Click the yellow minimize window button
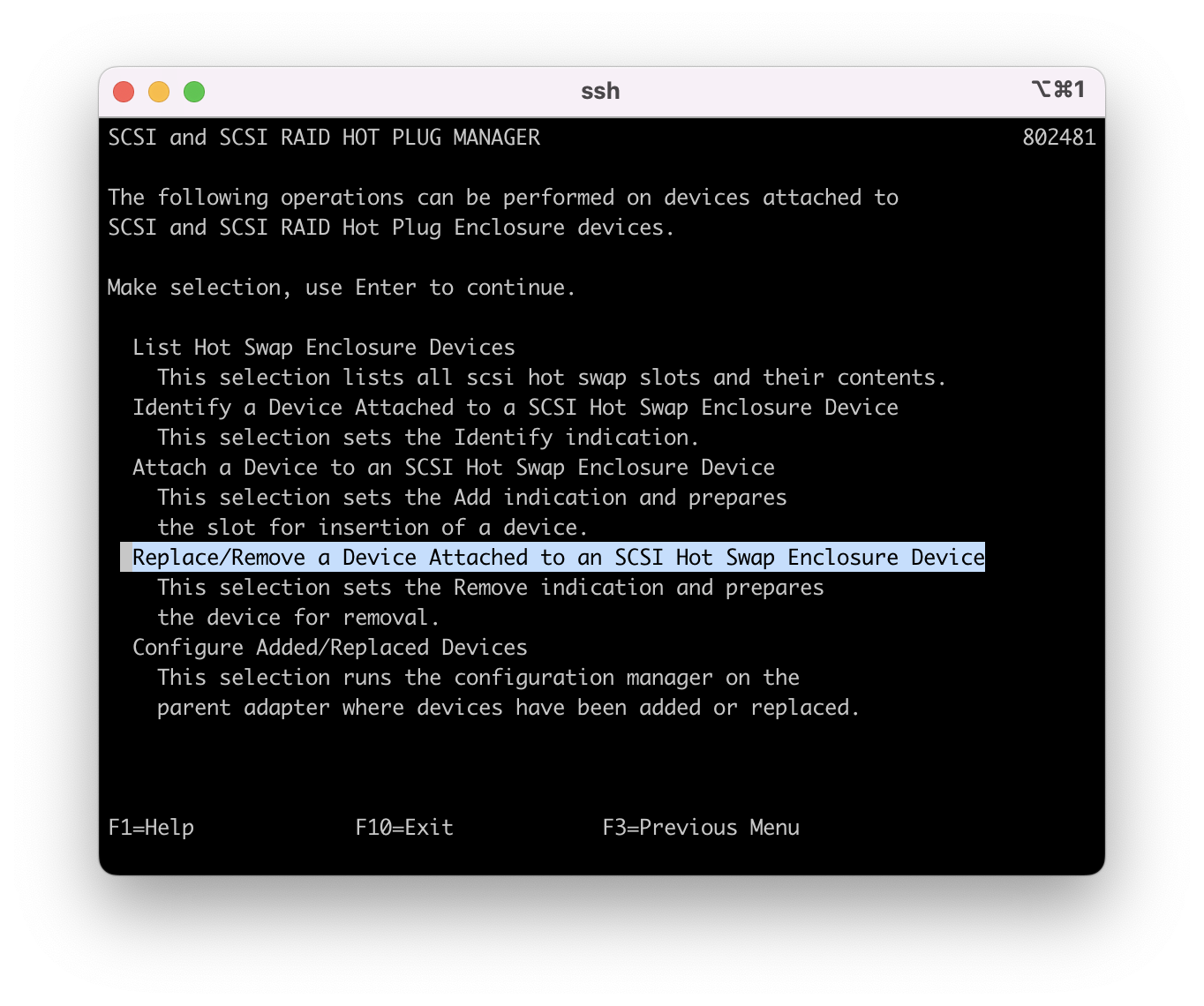This screenshot has width=1204, height=1006. pyautogui.click(x=159, y=92)
